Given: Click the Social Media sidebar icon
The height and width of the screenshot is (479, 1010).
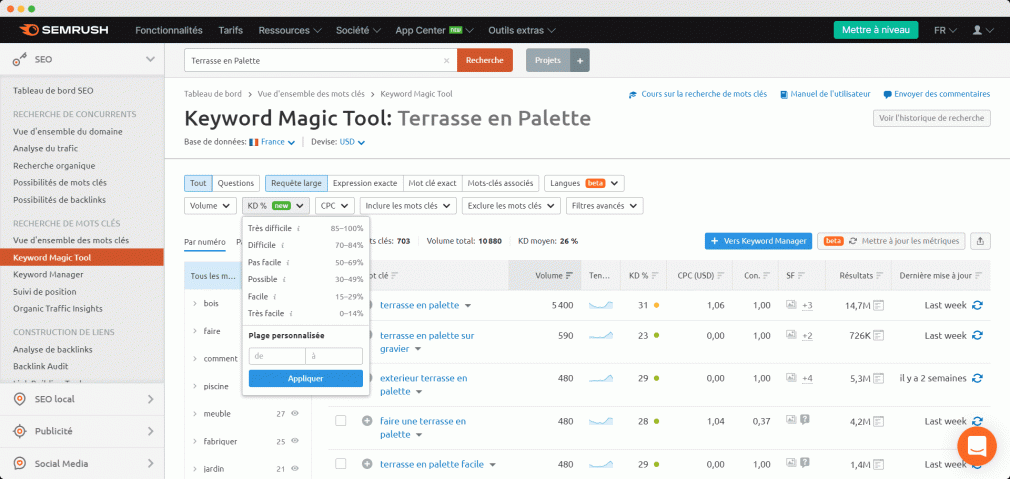Looking at the screenshot, I should click(20, 464).
